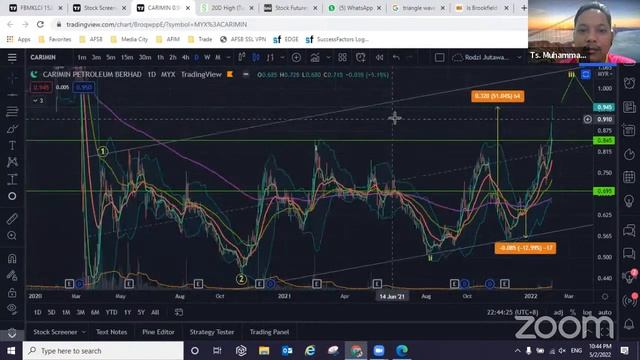Expand the indicator templates dropdown arrow
Screen dimensions: 640x360
[328, 58]
